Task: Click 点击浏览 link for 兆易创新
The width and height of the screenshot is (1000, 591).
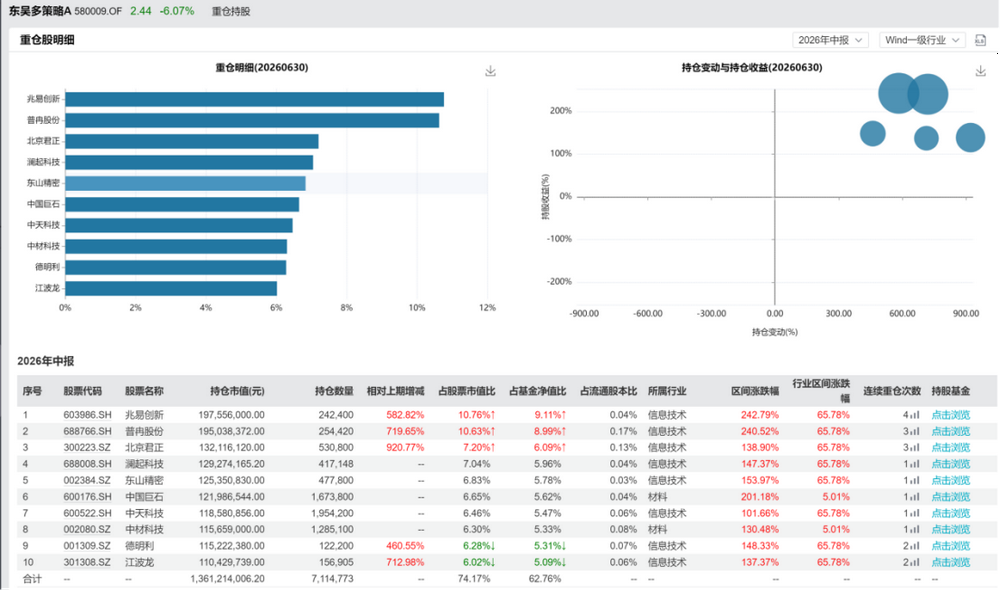Action: tap(950, 415)
